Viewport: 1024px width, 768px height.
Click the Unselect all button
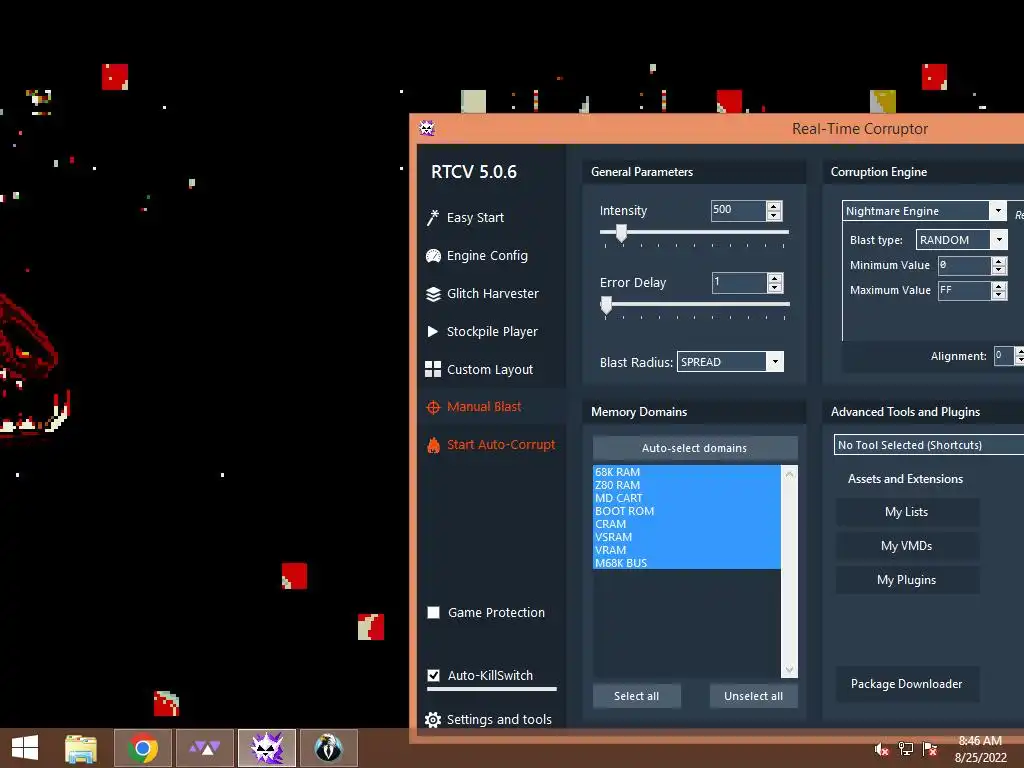coord(754,696)
